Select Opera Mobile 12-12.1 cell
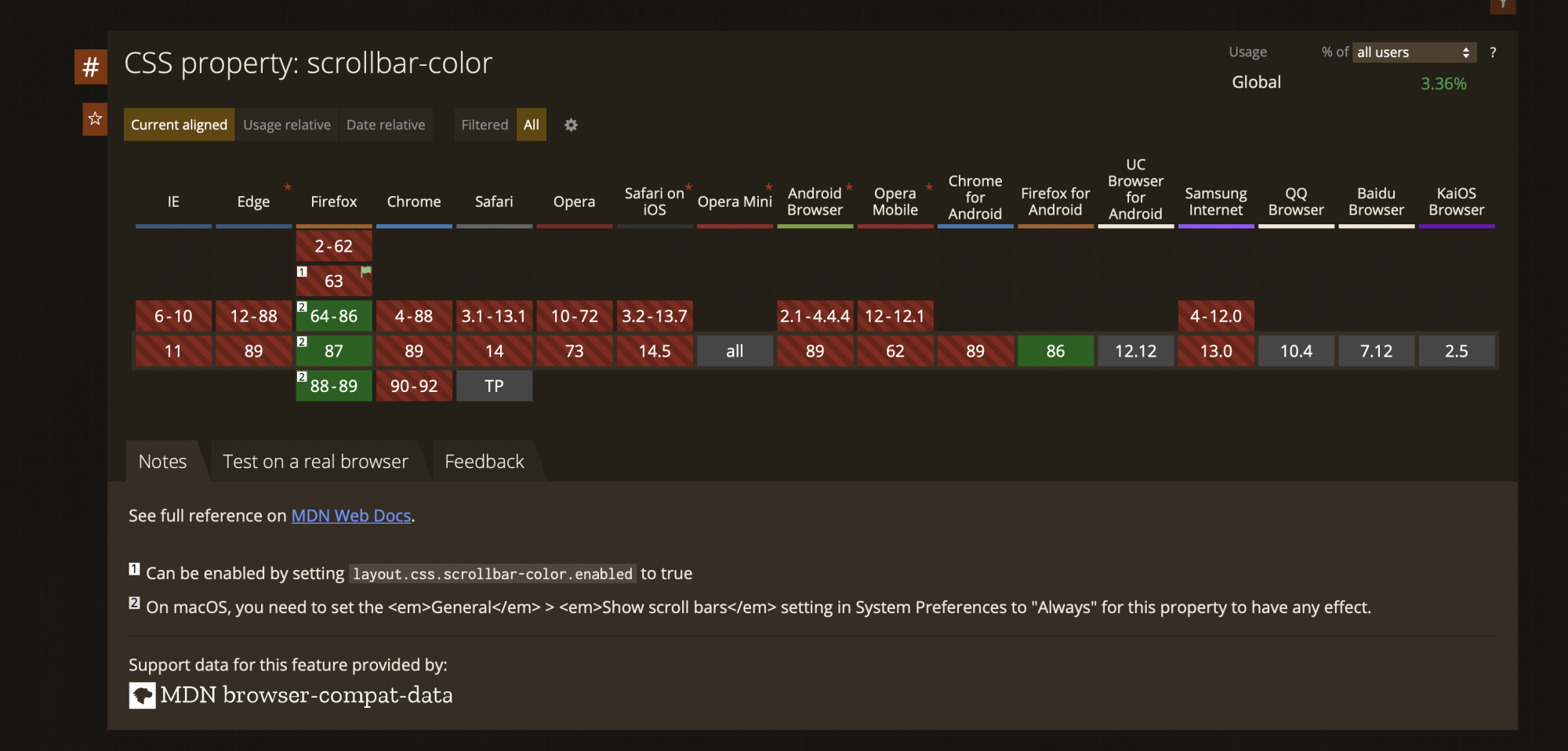1568x751 pixels. [895, 316]
